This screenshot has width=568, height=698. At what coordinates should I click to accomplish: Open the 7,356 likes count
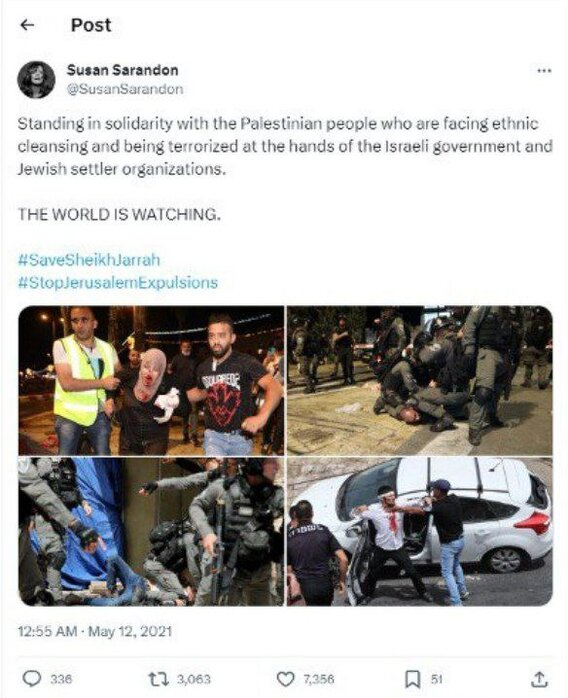(x=318, y=679)
